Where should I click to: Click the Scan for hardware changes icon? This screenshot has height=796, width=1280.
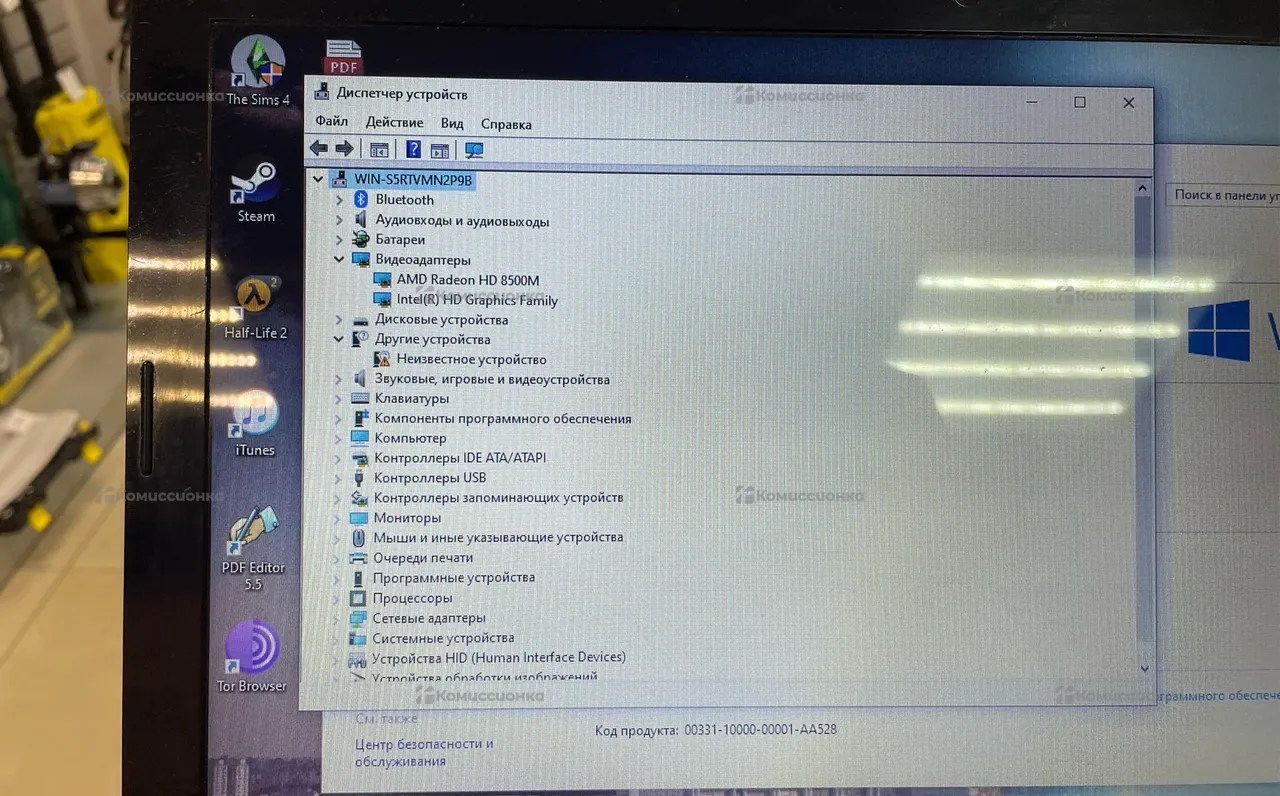pyautogui.click(x=474, y=150)
